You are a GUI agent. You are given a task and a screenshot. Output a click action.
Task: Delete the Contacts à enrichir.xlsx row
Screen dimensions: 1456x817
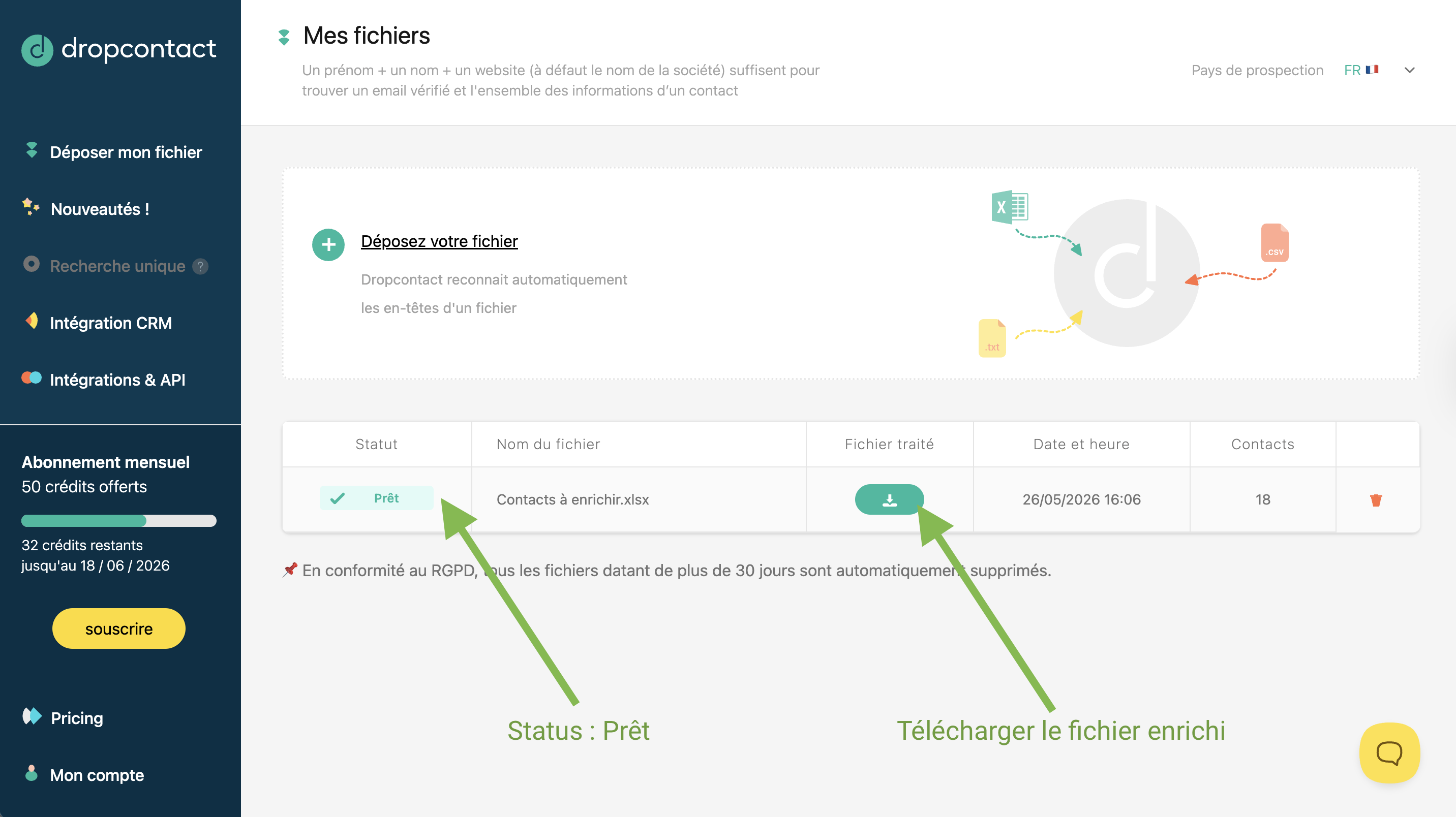point(1376,500)
